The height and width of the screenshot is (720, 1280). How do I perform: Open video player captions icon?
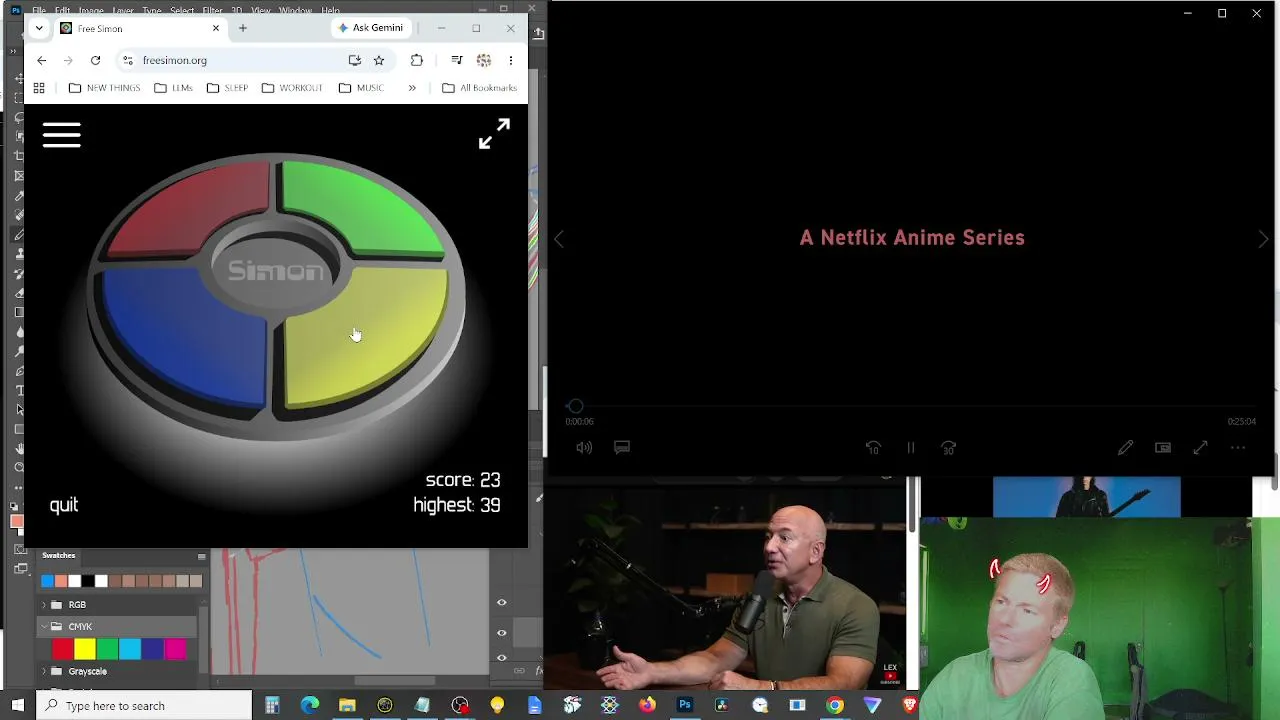pos(622,447)
